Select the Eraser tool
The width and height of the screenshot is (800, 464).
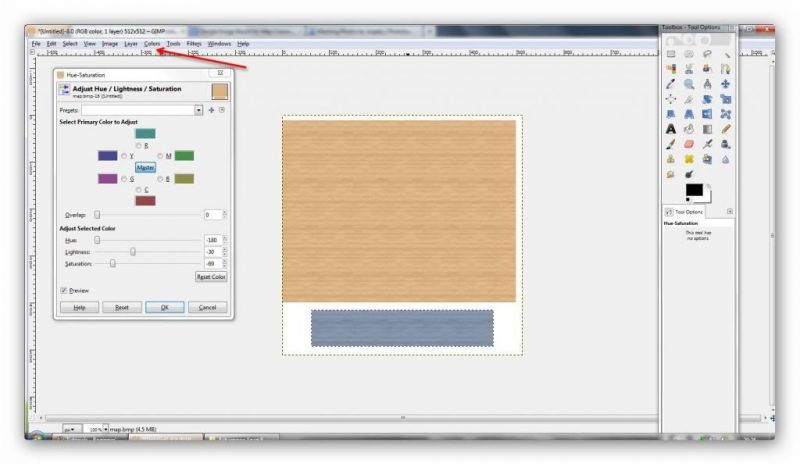click(x=689, y=143)
